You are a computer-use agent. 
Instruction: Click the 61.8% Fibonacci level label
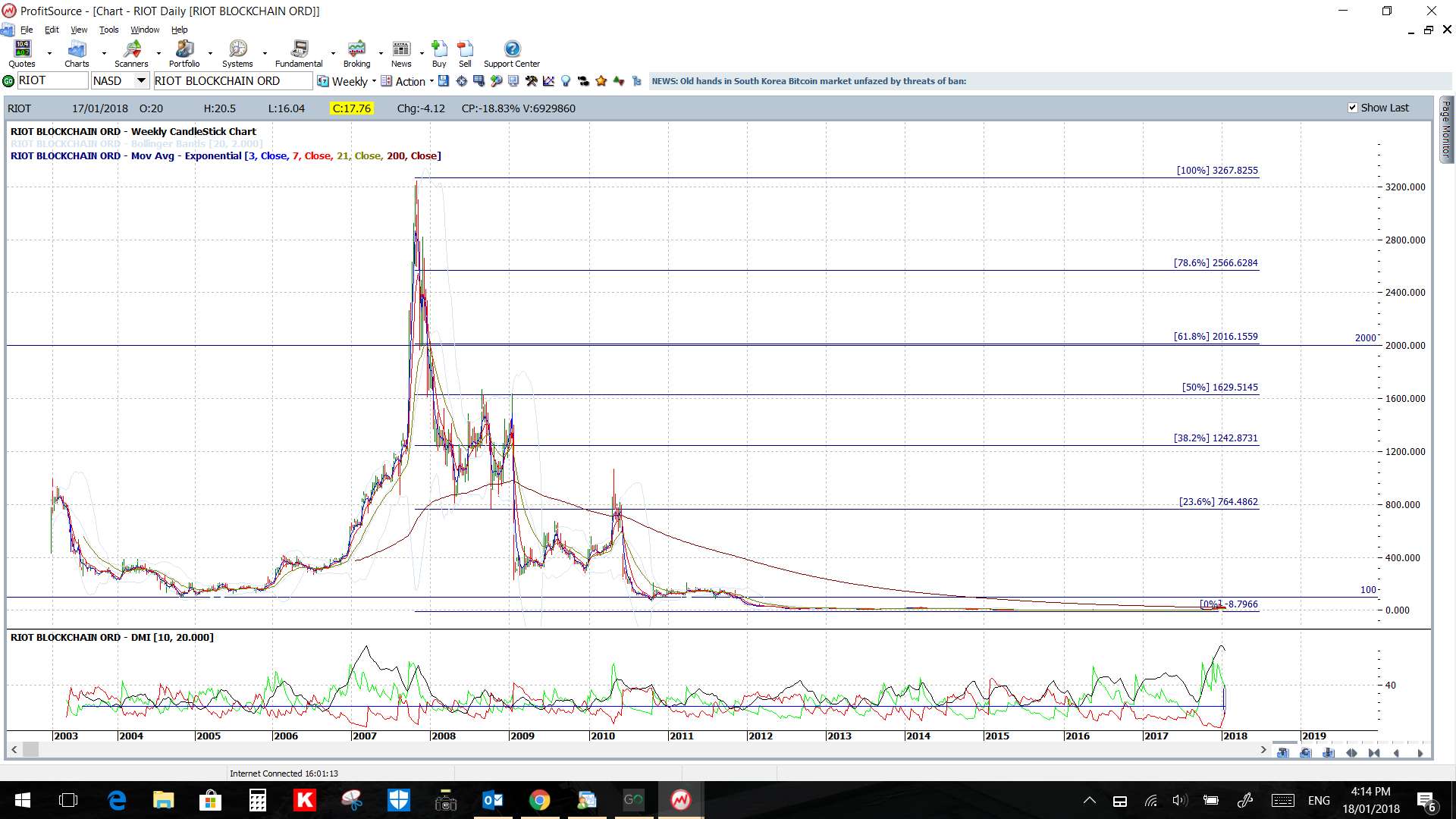1216,336
